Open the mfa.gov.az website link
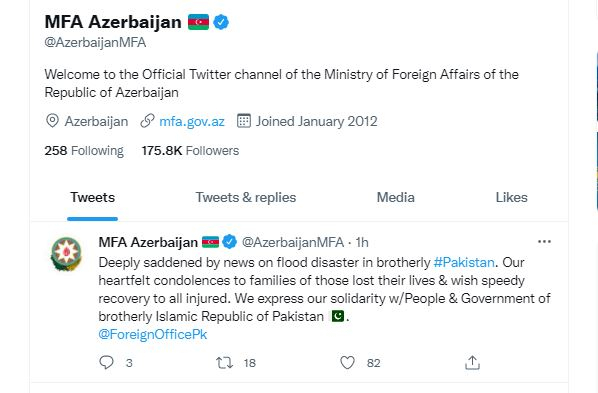598x393 pixels. point(192,121)
